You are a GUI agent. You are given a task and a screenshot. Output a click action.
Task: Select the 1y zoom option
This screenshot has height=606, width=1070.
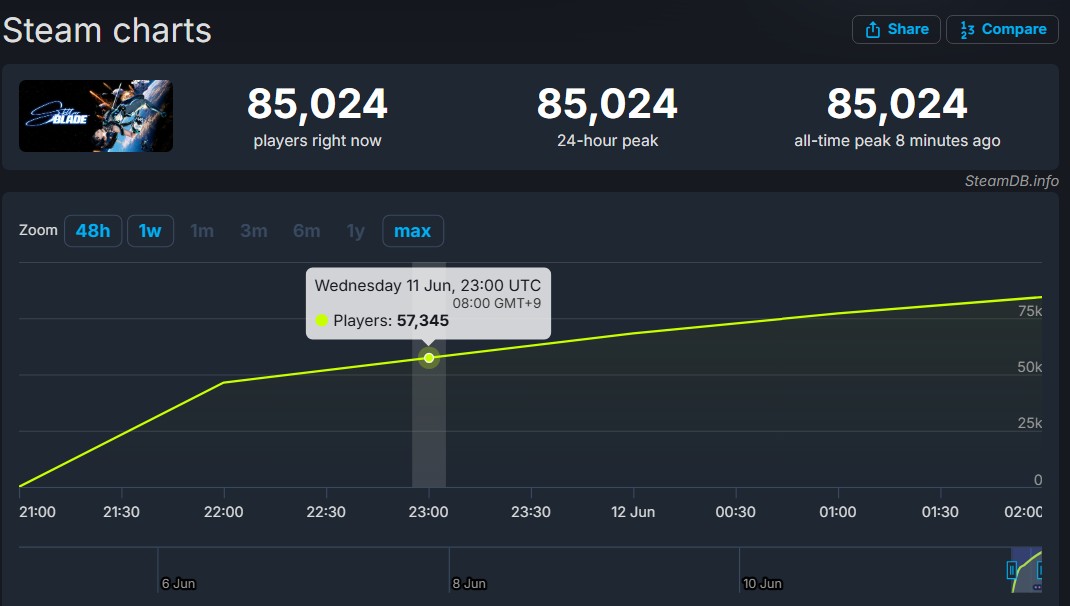pyautogui.click(x=356, y=231)
